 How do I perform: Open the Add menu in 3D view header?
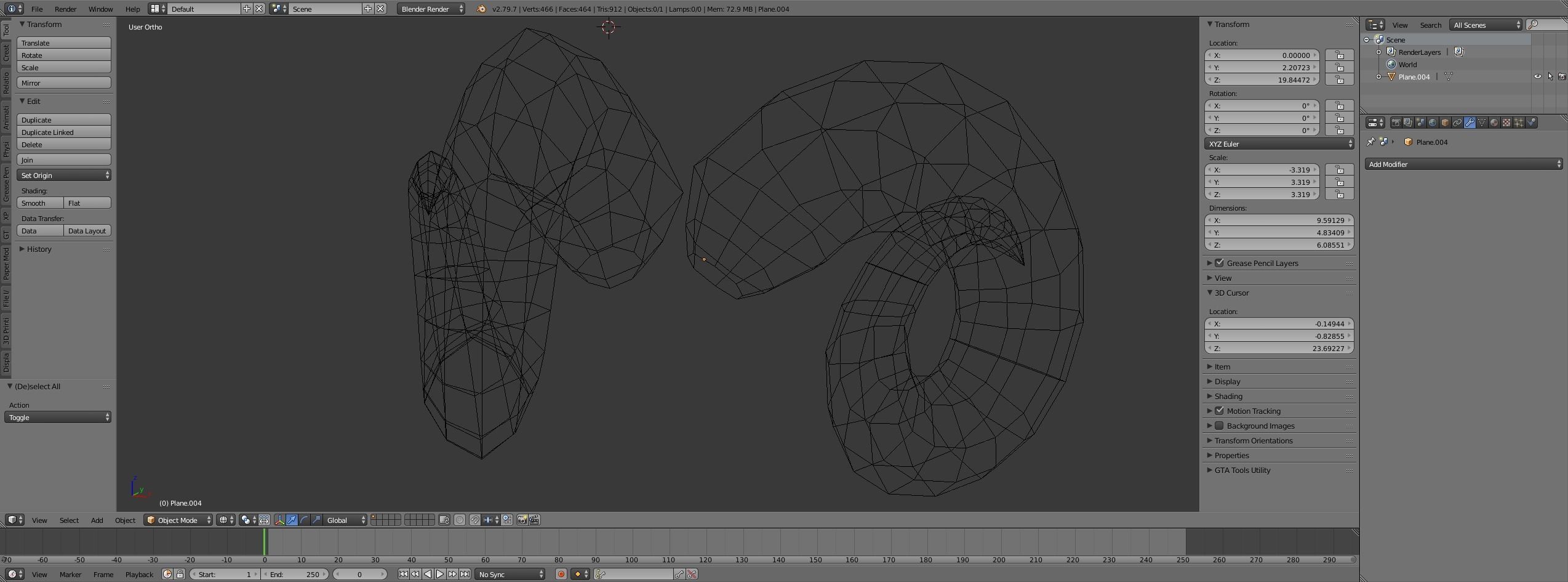pos(97,520)
